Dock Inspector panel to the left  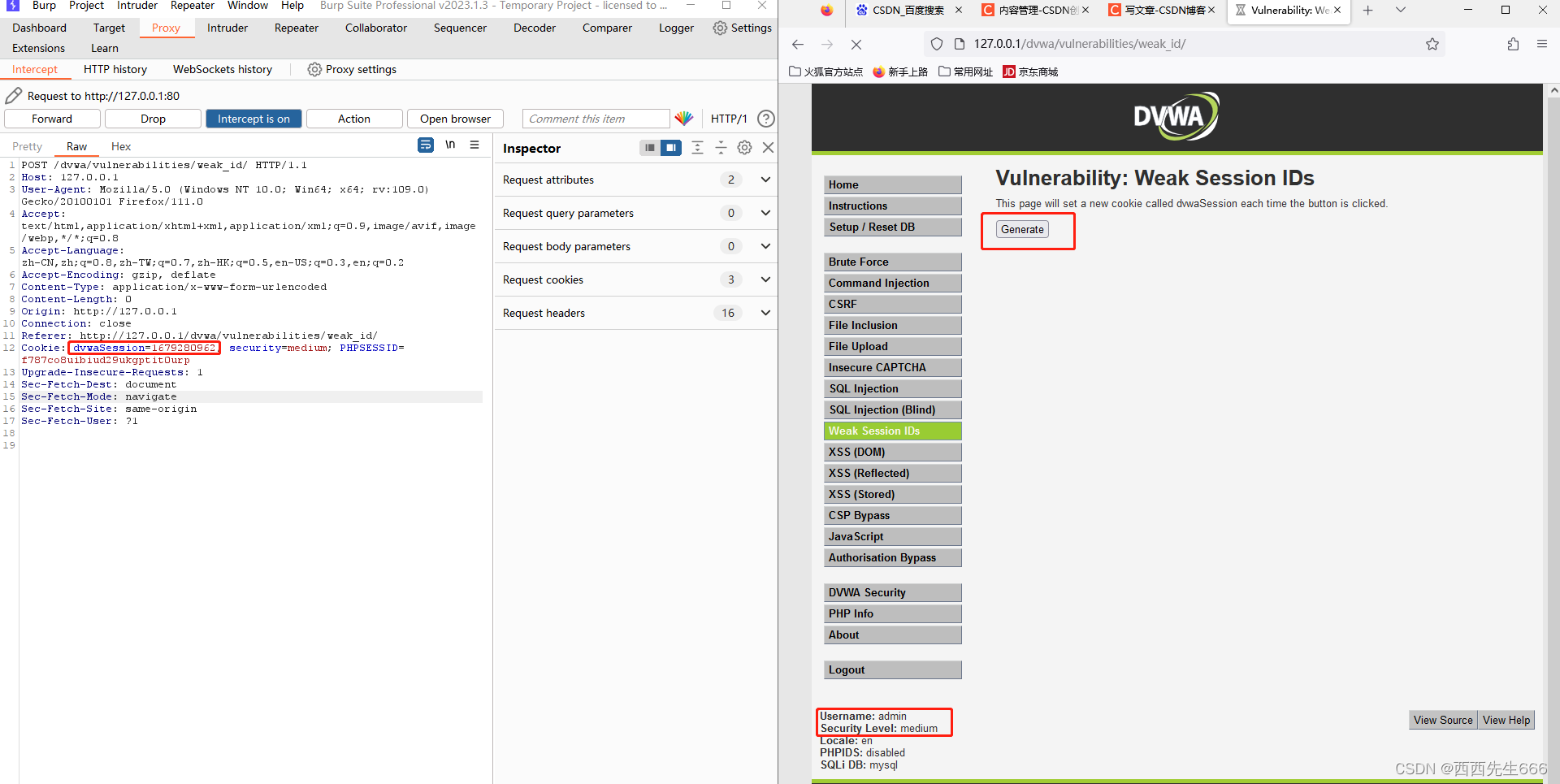pos(649,148)
